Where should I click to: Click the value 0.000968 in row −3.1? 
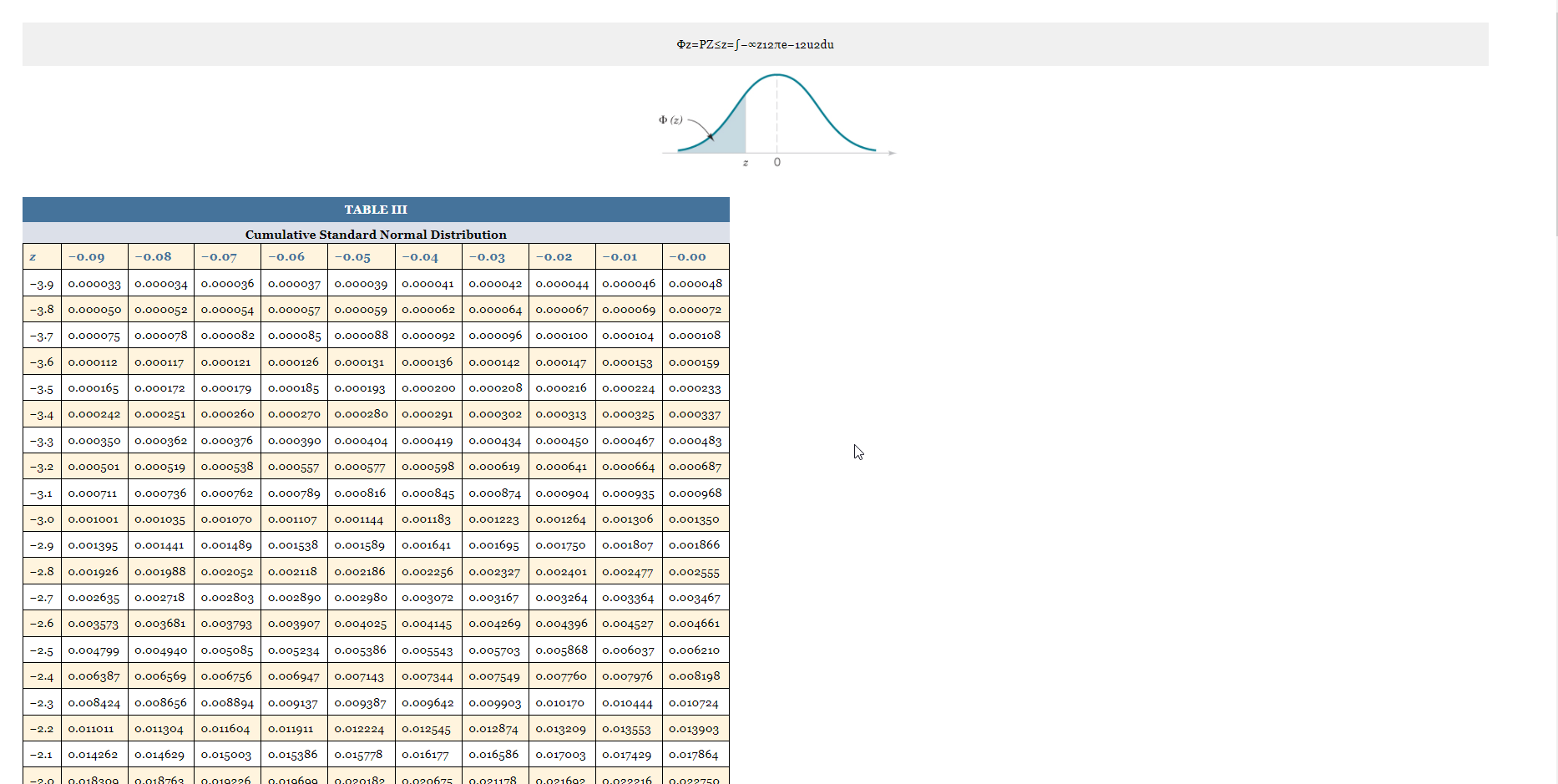[695, 493]
